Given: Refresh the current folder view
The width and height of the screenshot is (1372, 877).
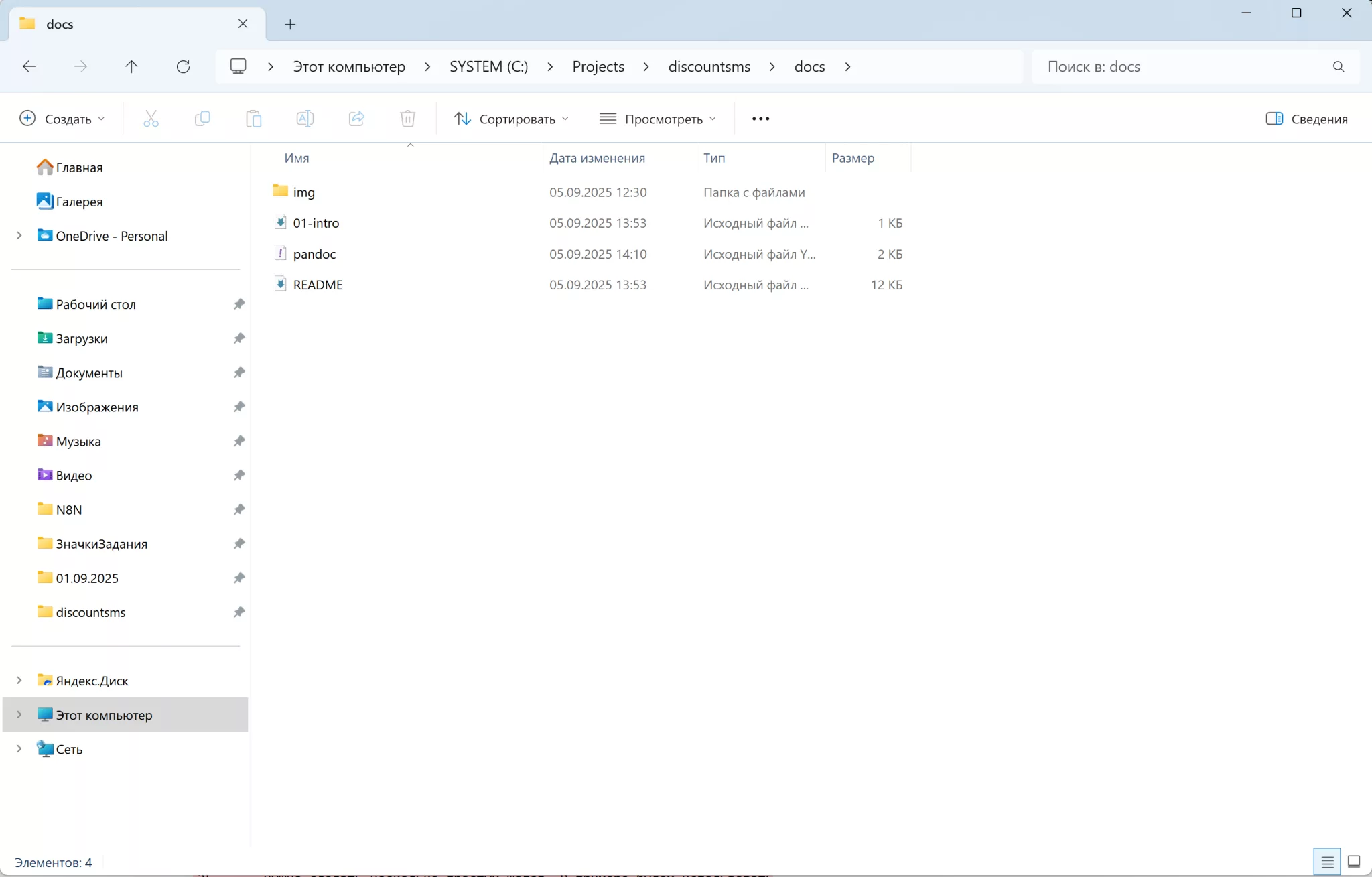Looking at the screenshot, I should [183, 66].
